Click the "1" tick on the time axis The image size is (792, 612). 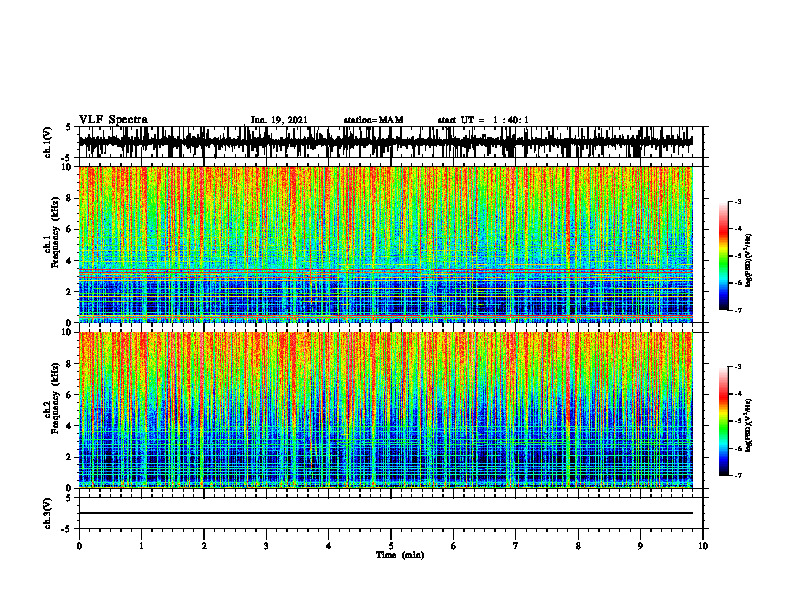(x=141, y=546)
